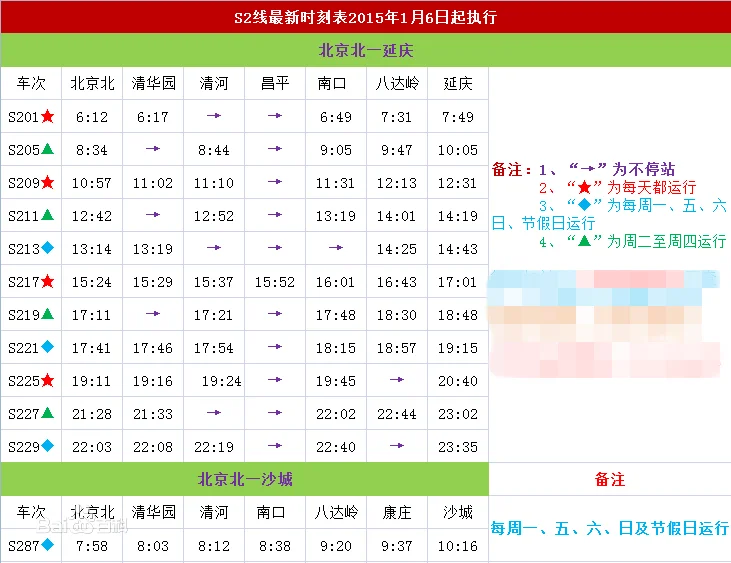Click the legend text 为每天都运行
This screenshot has width=731, height=563.
pyautogui.click(x=651, y=187)
